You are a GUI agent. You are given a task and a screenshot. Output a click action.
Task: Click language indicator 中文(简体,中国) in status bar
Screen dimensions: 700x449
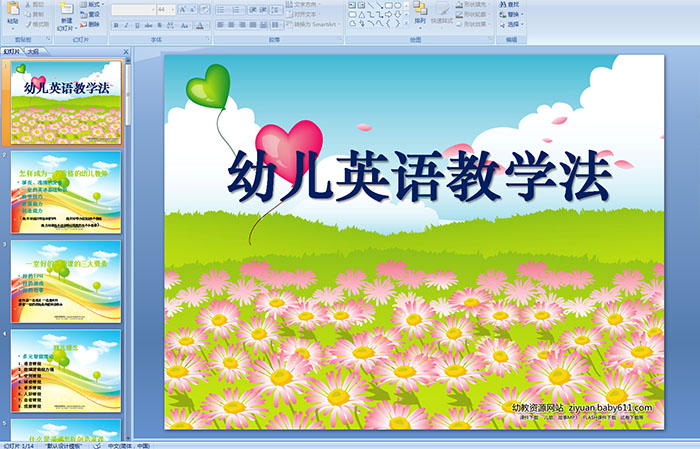(x=129, y=446)
